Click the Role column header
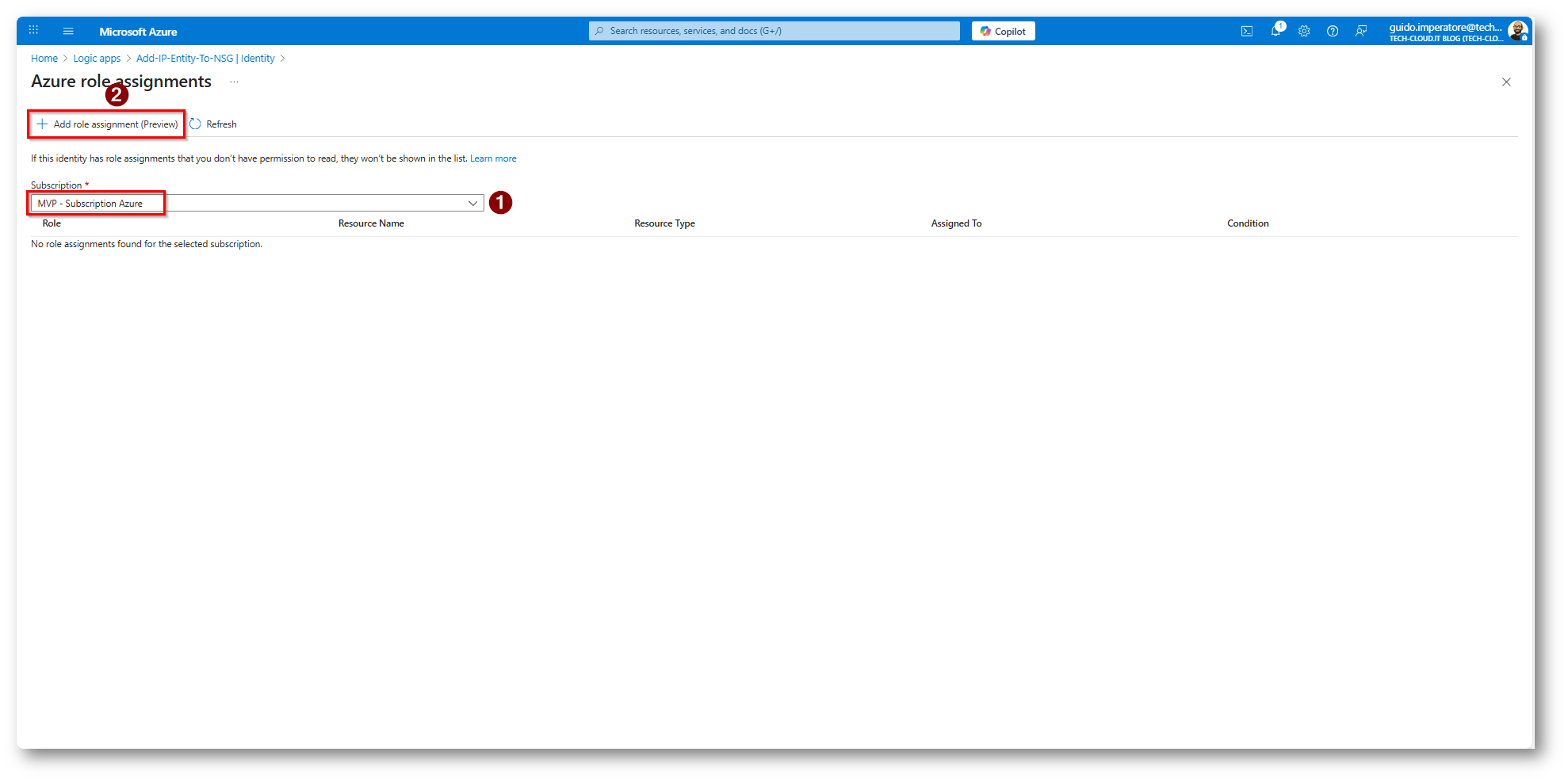 click(x=52, y=223)
